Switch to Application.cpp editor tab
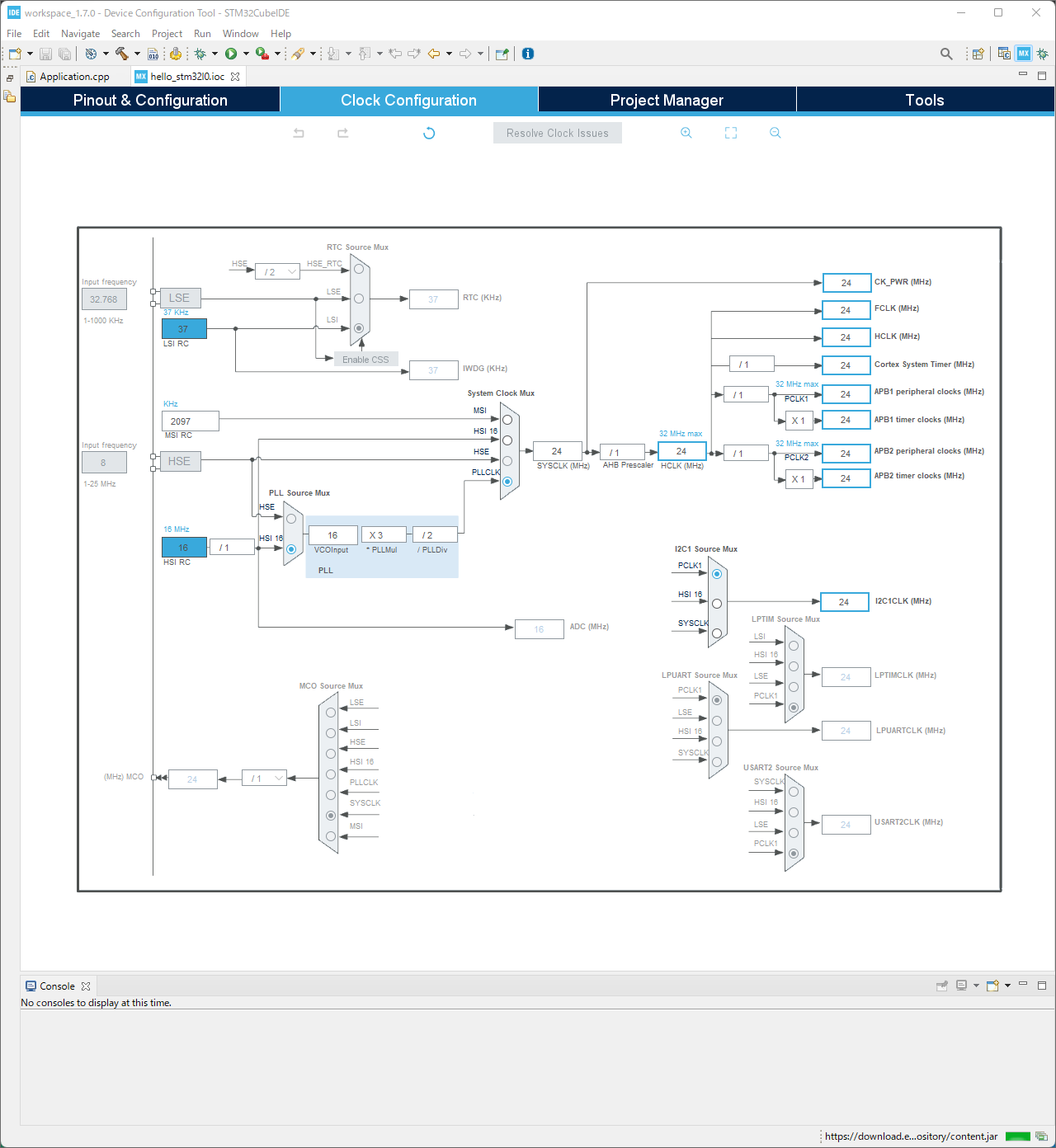 point(74,77)
